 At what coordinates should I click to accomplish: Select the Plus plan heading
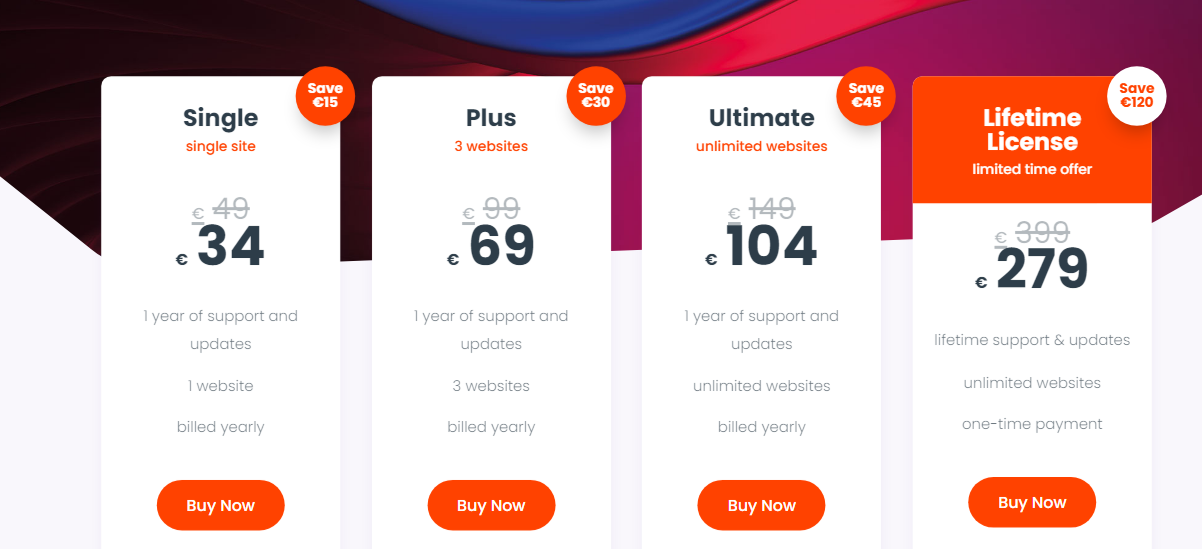(491, 118)
